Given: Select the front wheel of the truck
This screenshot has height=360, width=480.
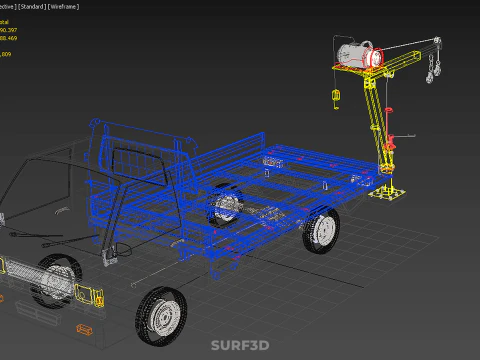Looking at the screenshot, I should coord(162,316).
